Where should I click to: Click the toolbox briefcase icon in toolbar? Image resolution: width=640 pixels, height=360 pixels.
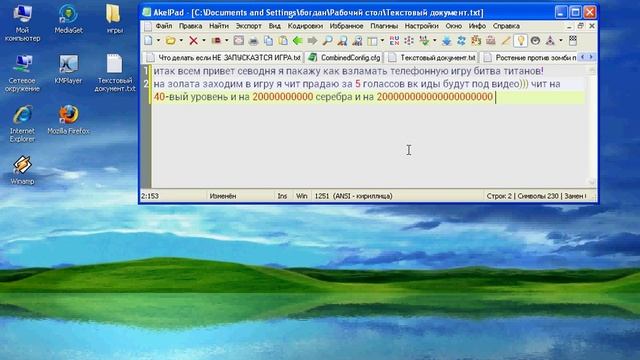point(491,40)
